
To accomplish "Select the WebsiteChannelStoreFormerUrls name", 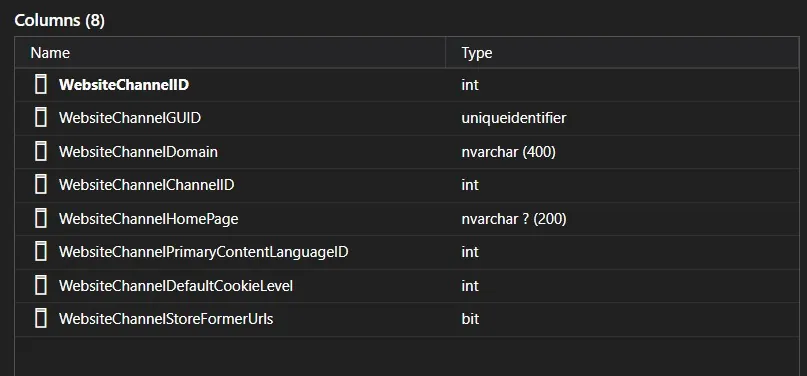I will pos(166,319).
